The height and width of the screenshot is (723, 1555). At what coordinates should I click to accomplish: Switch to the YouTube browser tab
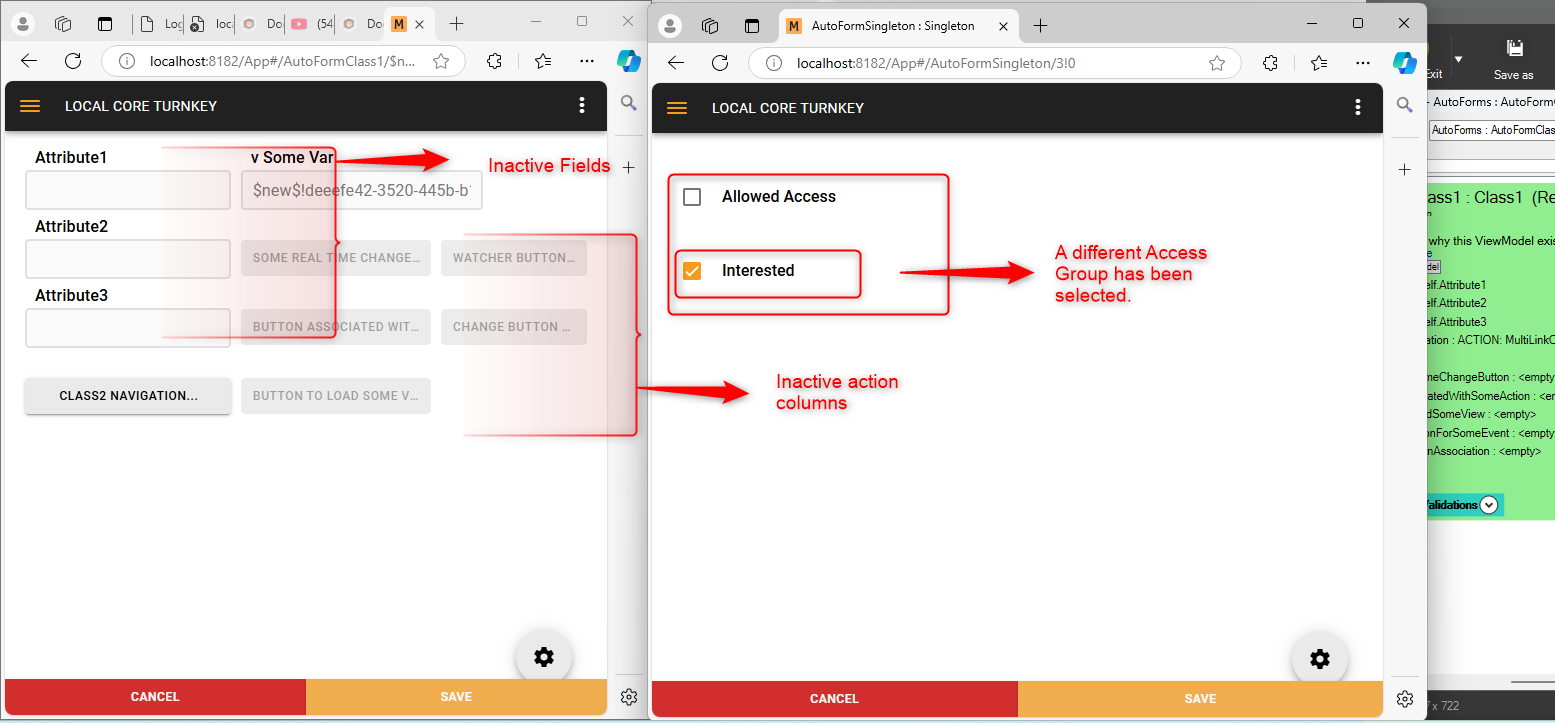coord(310,24)
